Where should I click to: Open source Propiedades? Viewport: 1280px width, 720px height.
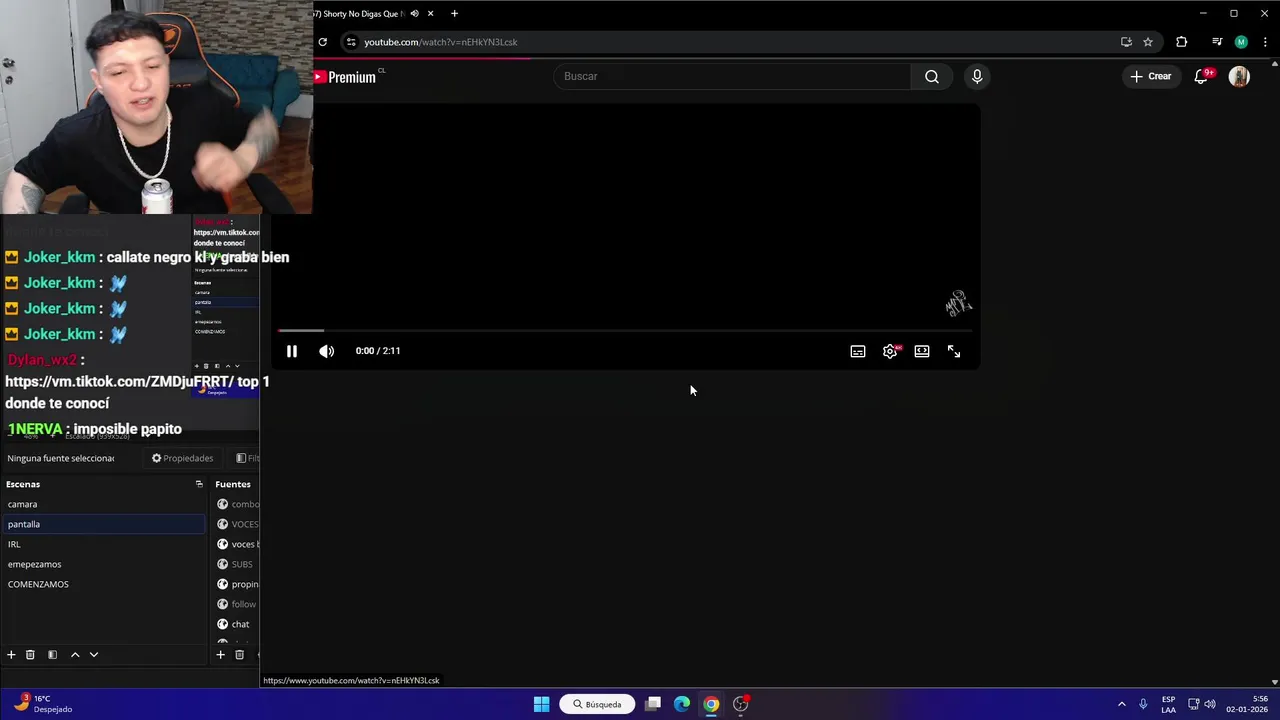[x=182, y=458]
